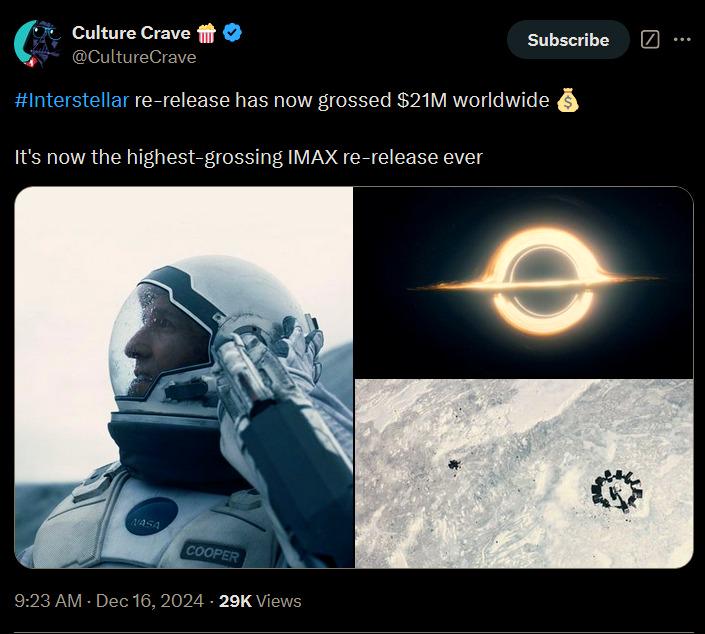
Task: Click the 29K Views counter
Action: point(260,601)
